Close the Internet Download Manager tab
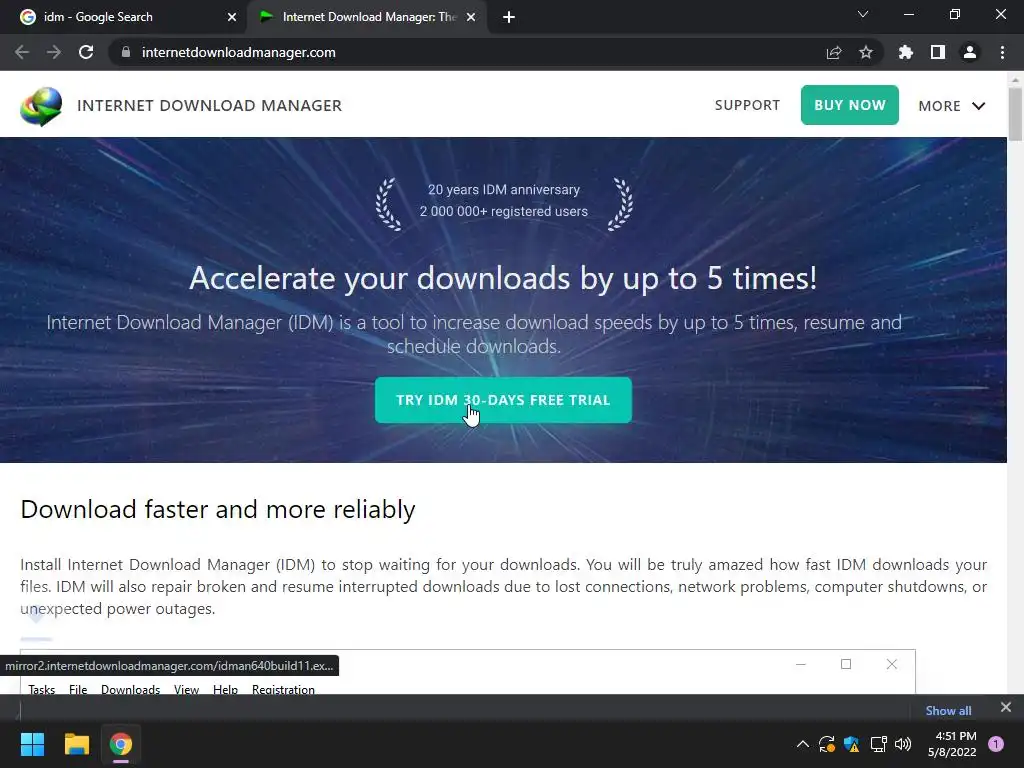 click(x=471, y=17)
